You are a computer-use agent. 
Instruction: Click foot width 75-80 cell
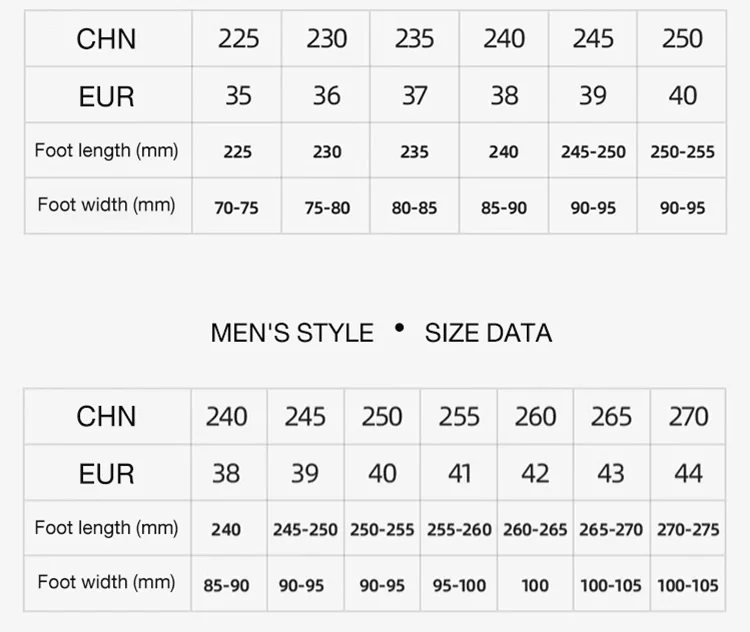pos(327,208)
